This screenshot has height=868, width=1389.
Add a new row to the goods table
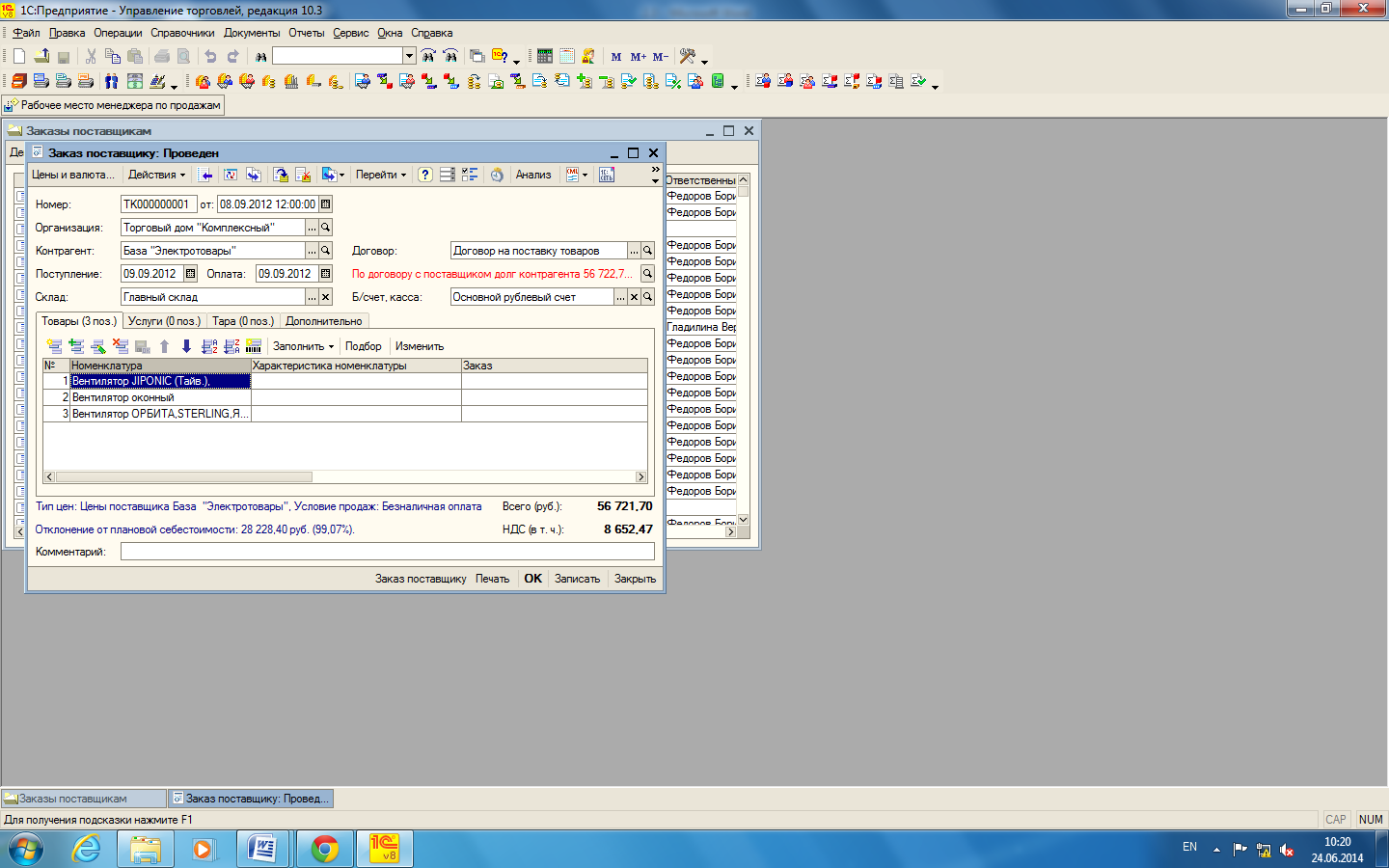click(54, 346)
